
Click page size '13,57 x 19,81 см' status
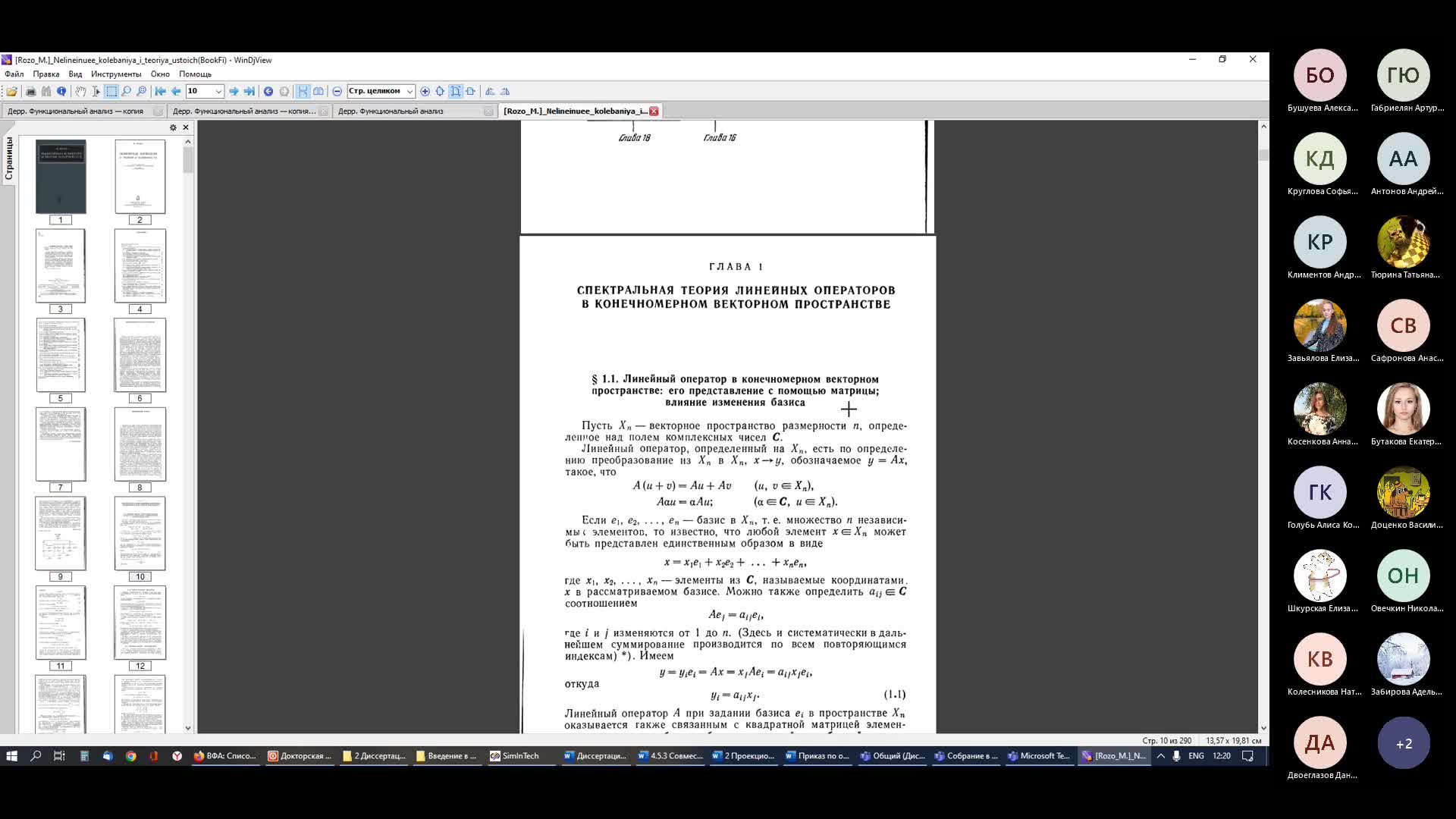pos(1234,741)
